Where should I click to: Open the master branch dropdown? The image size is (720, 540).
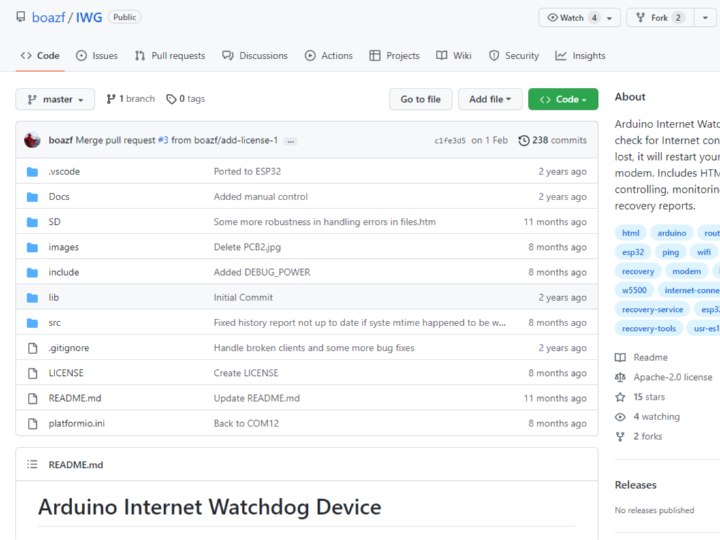click(55, 99)
